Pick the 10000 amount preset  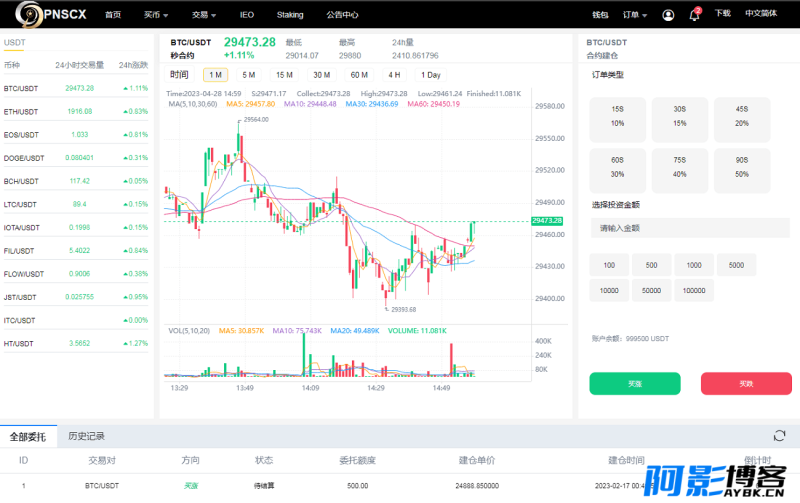(x=609, y=290)
